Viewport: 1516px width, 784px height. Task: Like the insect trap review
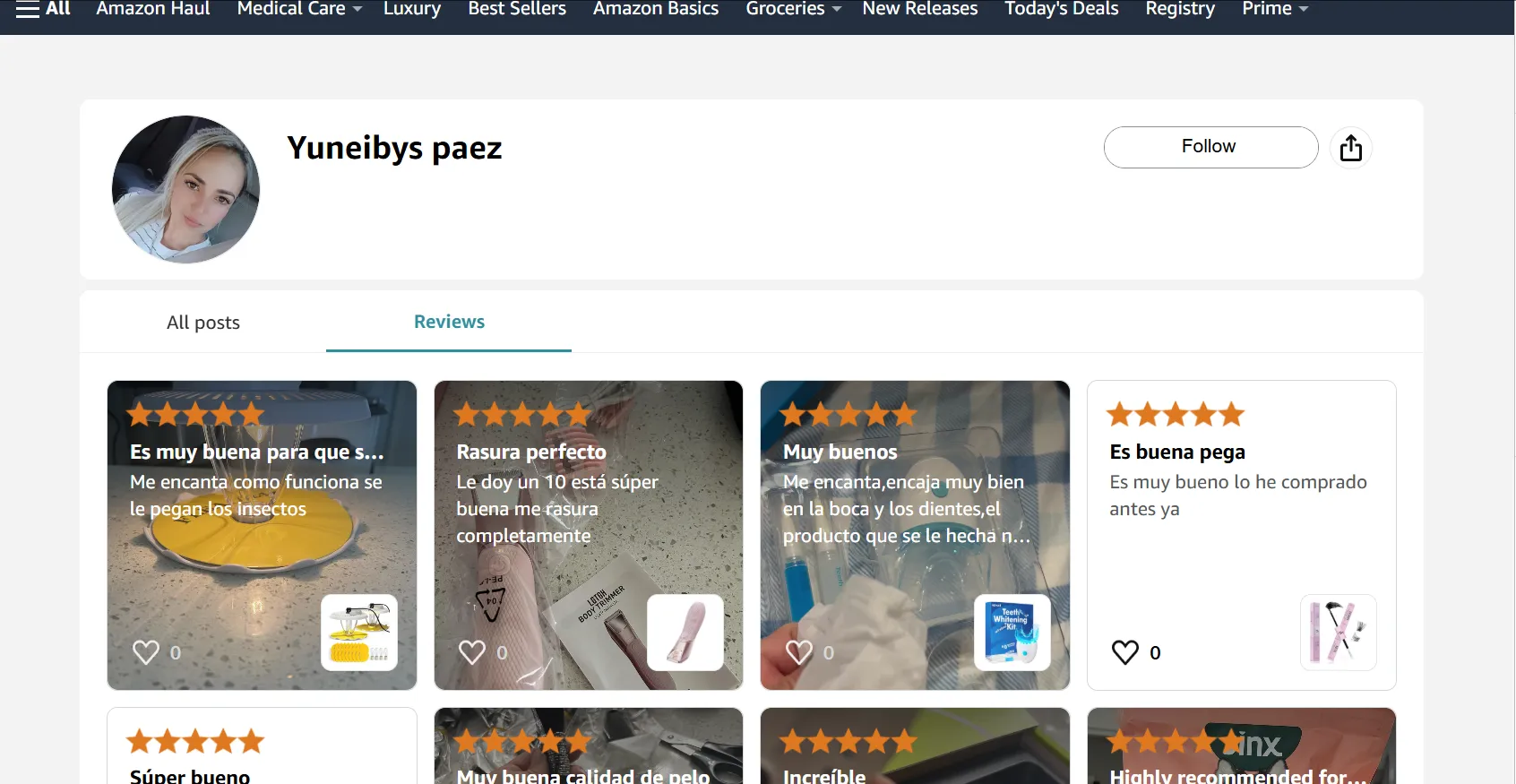point(146,652)
